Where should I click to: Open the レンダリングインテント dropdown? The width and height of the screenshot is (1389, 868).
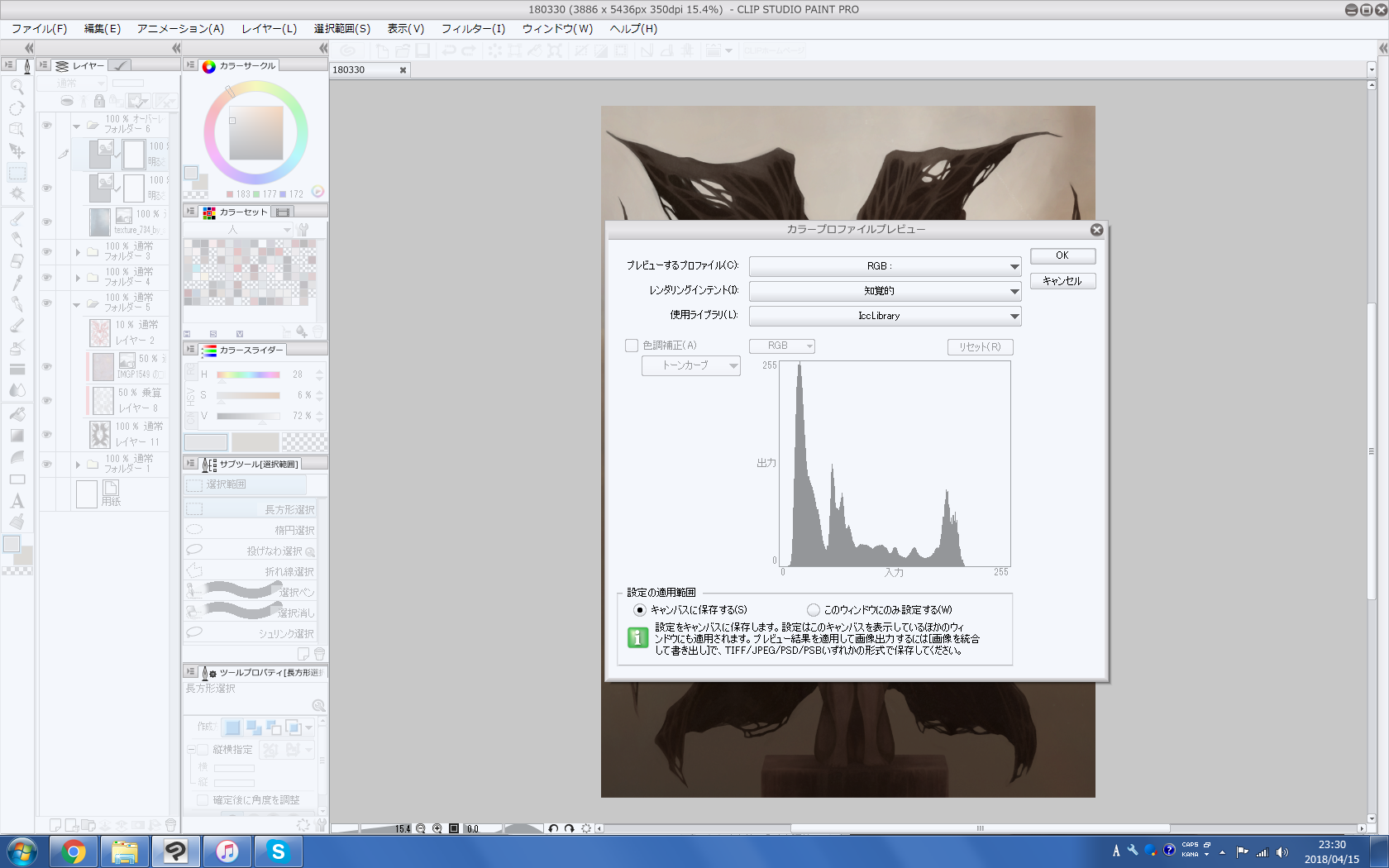pos(885,291)
